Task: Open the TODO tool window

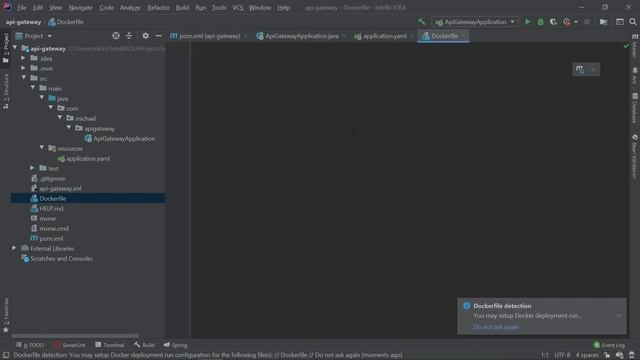Action: point(29,345)
